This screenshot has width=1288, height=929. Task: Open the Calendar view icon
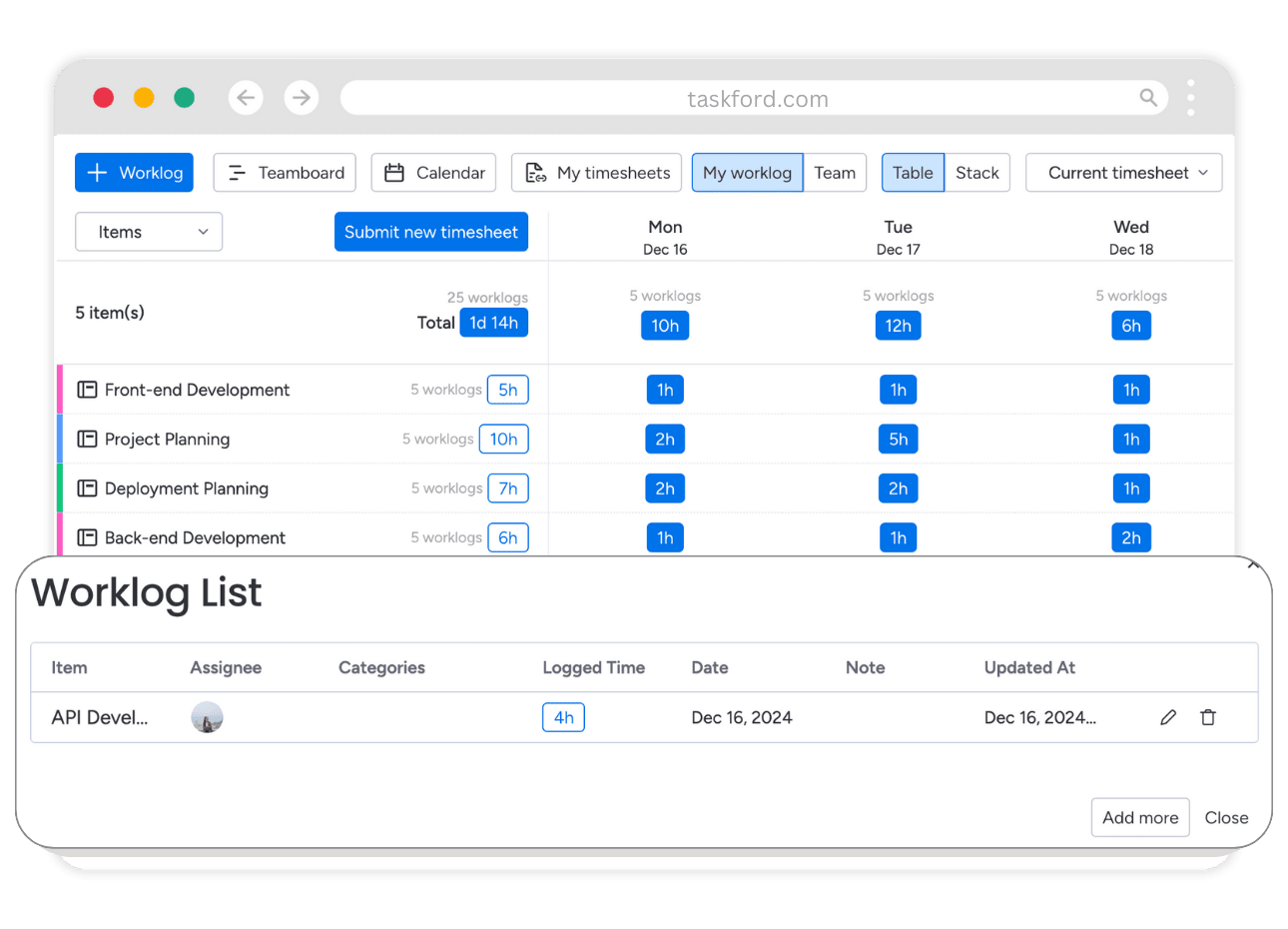tap(395, 172)
